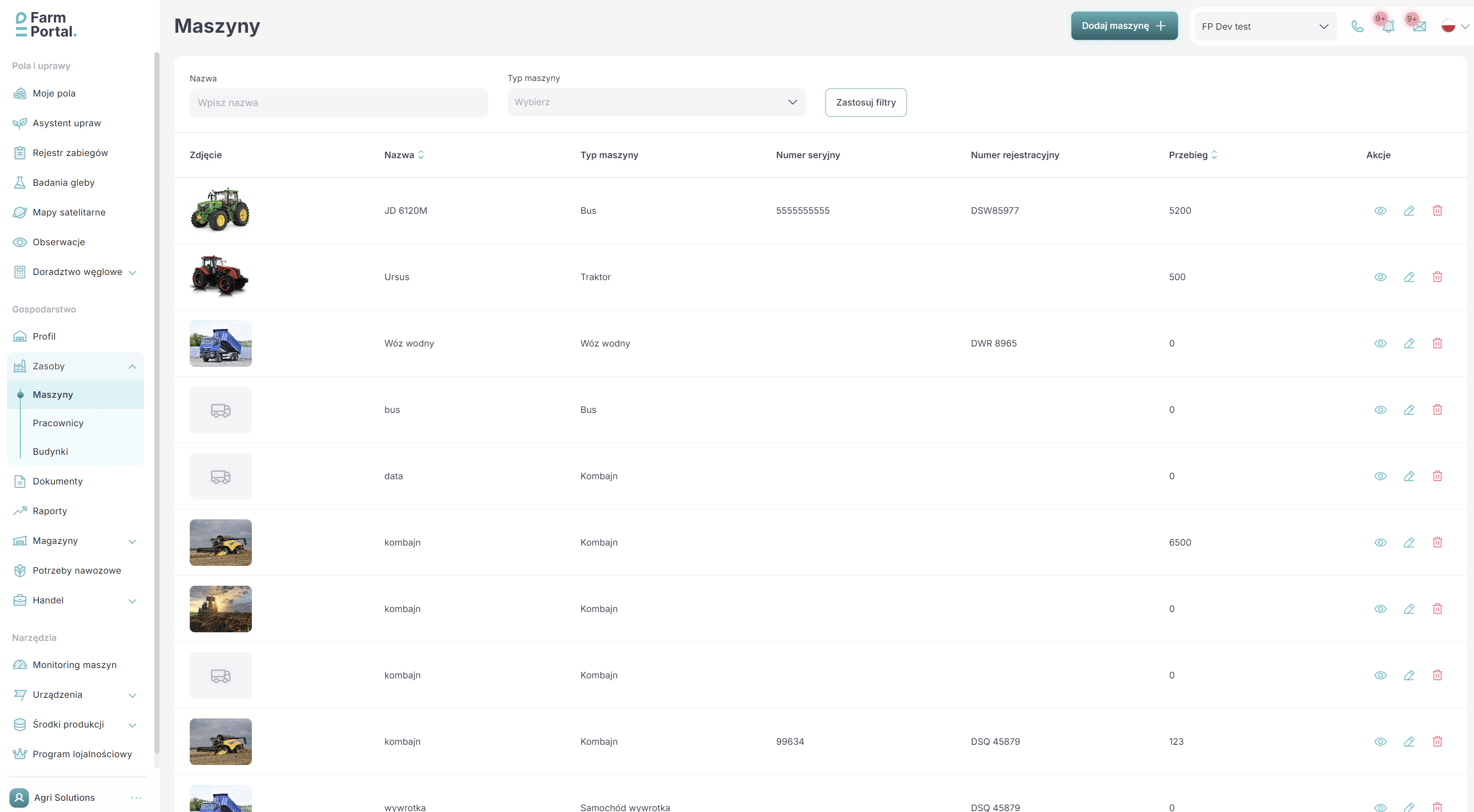Edit kombajn with mileage 6500
Screen dimensions: 1474x812
pyautogui.click(x=1409, y=542)
